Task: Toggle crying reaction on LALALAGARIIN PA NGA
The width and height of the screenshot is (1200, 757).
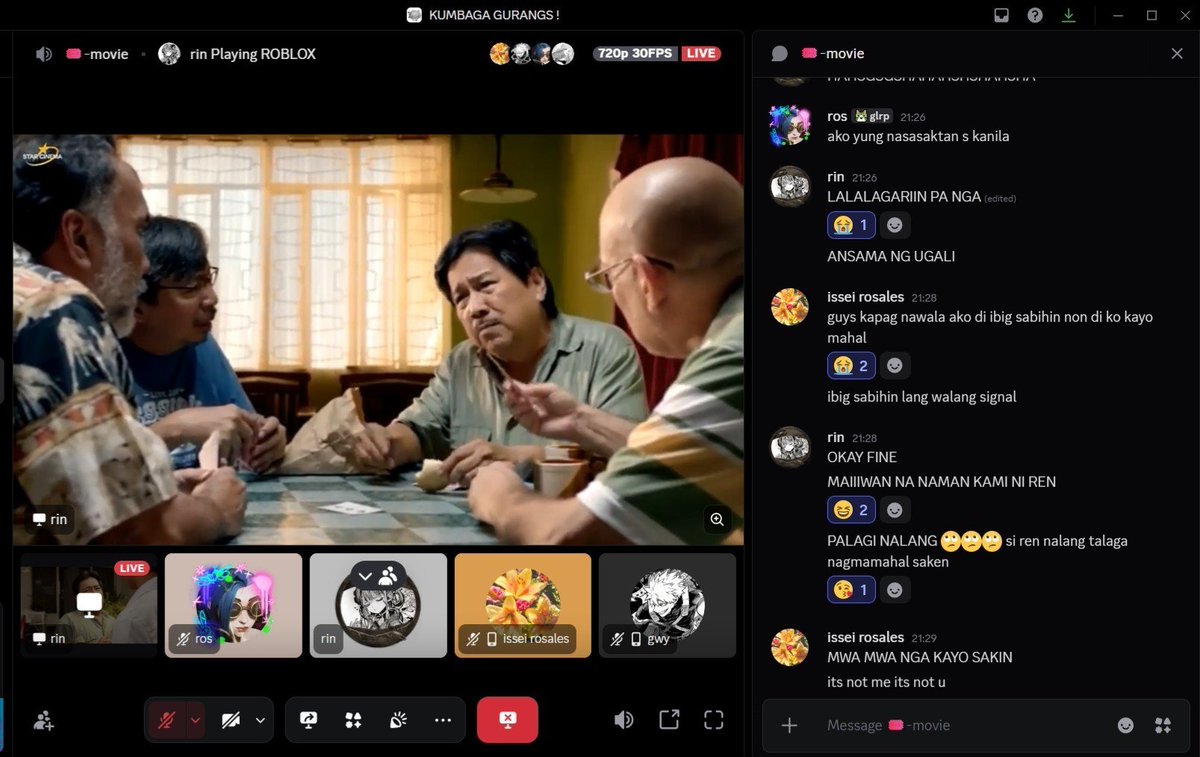Action: tap(851, 225)
